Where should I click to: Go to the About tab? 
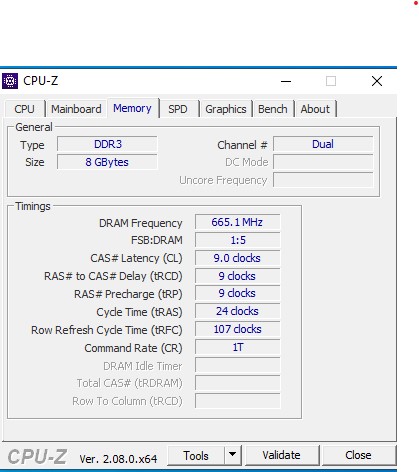[x=315, y=109]
